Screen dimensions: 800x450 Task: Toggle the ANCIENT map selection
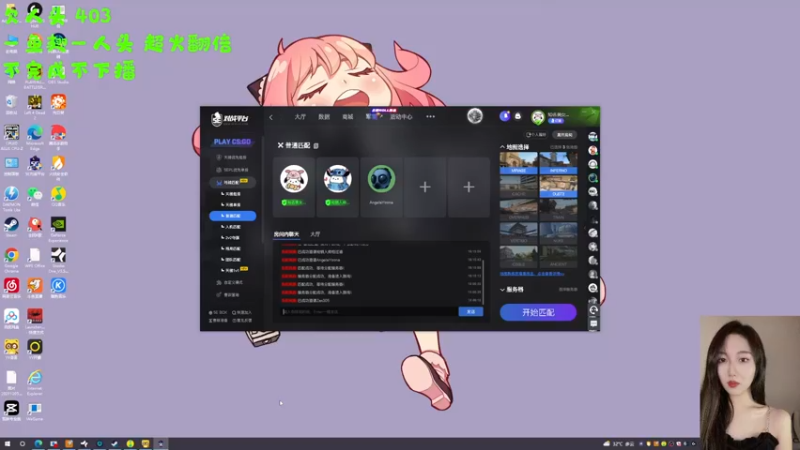click(558, 257)
